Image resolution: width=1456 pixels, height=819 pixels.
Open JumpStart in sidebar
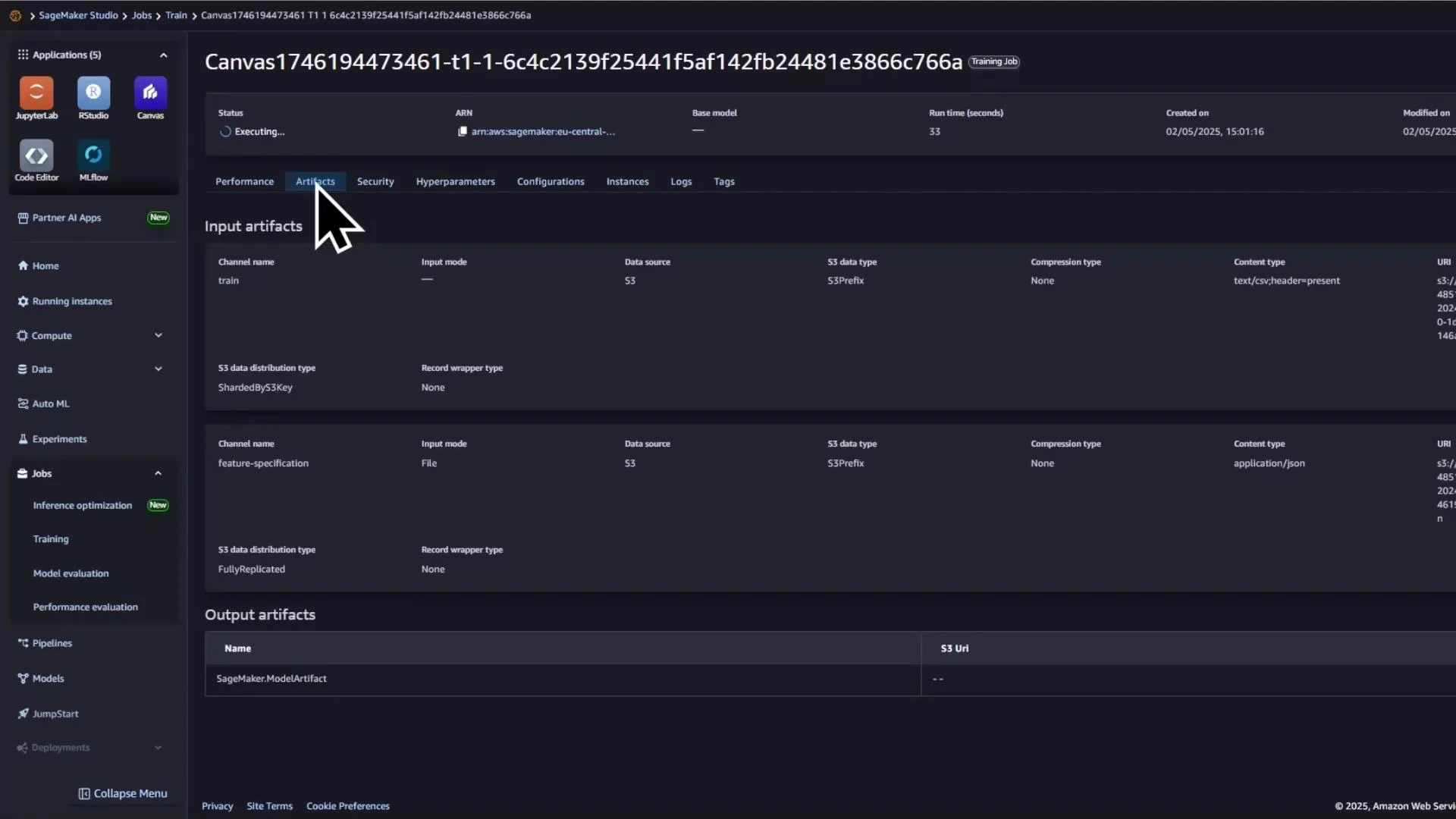55,713
